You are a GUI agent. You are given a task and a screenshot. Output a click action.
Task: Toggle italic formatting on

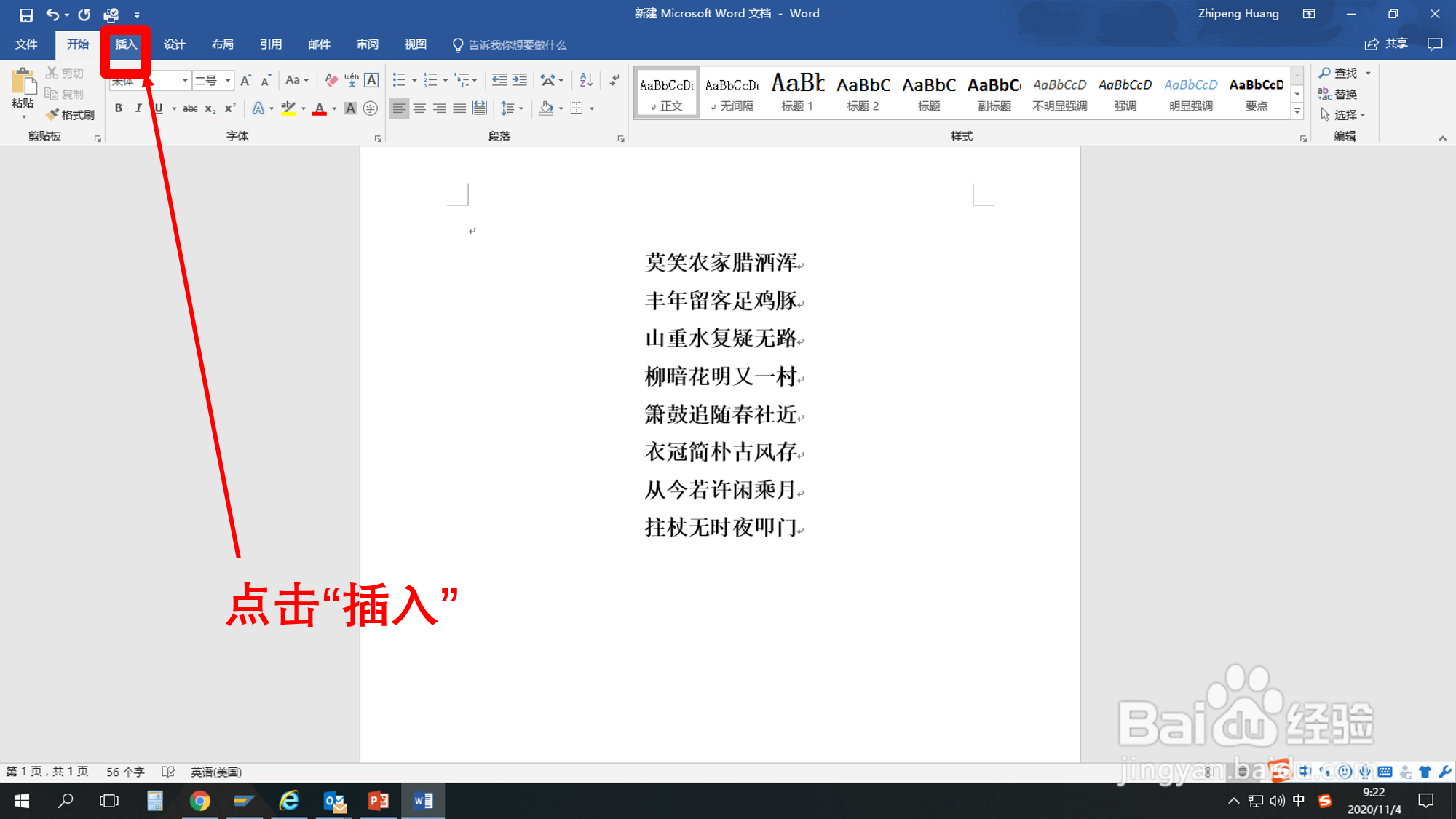tap(138, 107)
